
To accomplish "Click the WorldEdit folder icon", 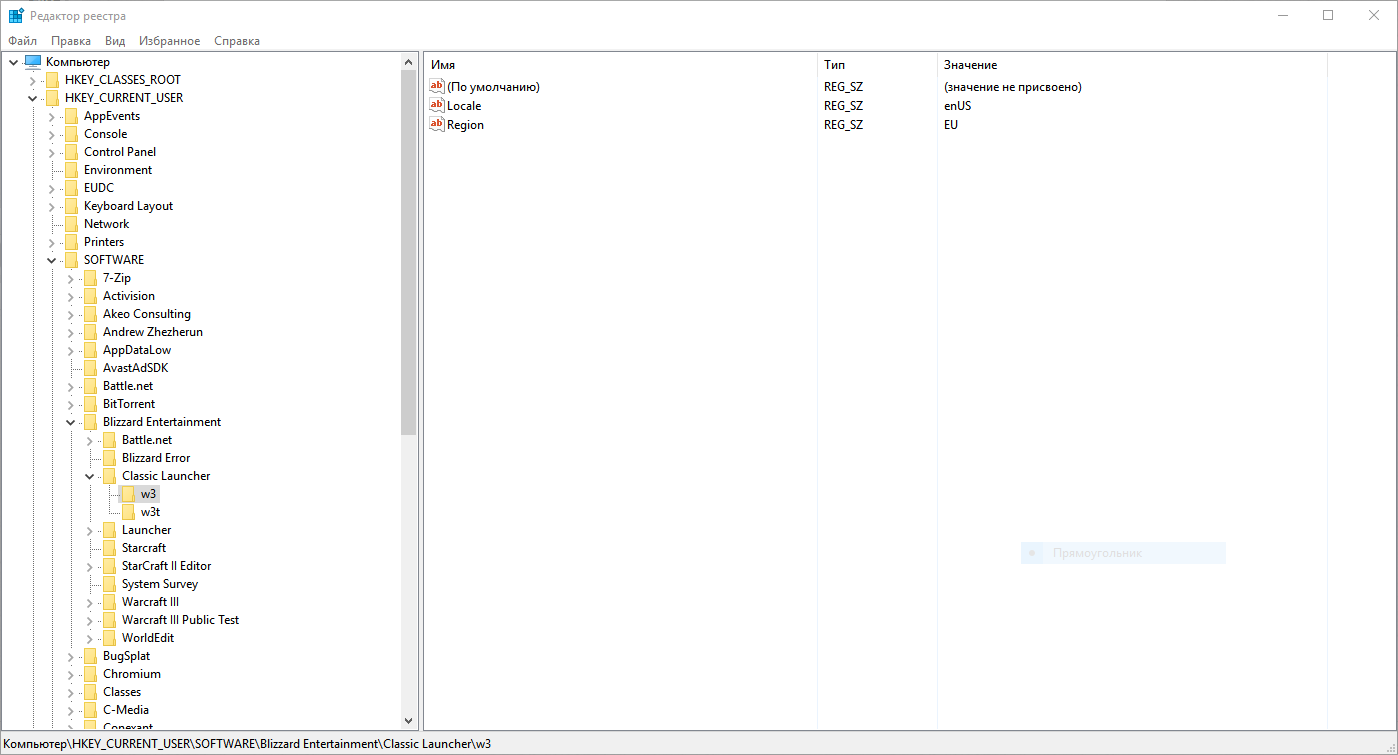I will (x=109, y=638).
